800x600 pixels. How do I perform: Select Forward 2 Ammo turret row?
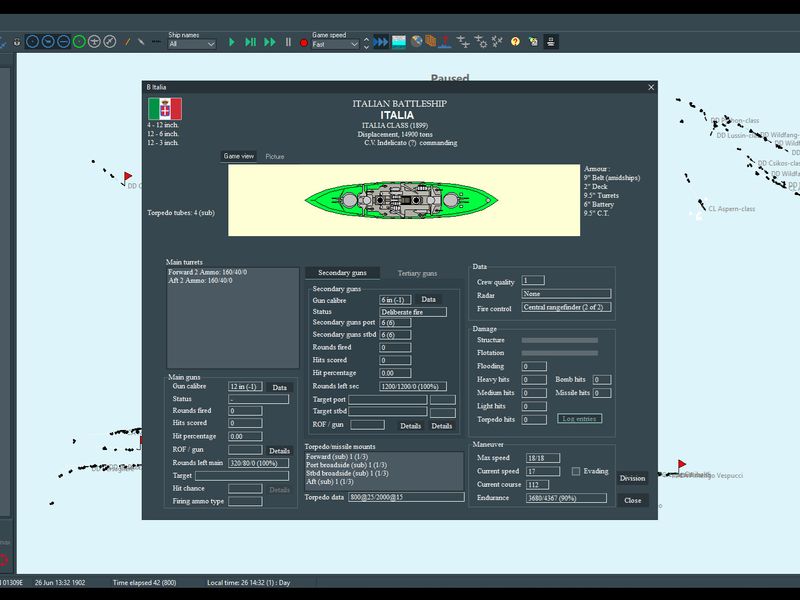(233, 272)
